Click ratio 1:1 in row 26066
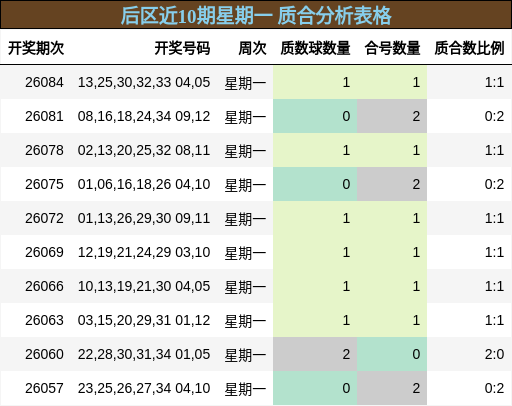Viewport: 512px width, 406px height. coord(494,286)
